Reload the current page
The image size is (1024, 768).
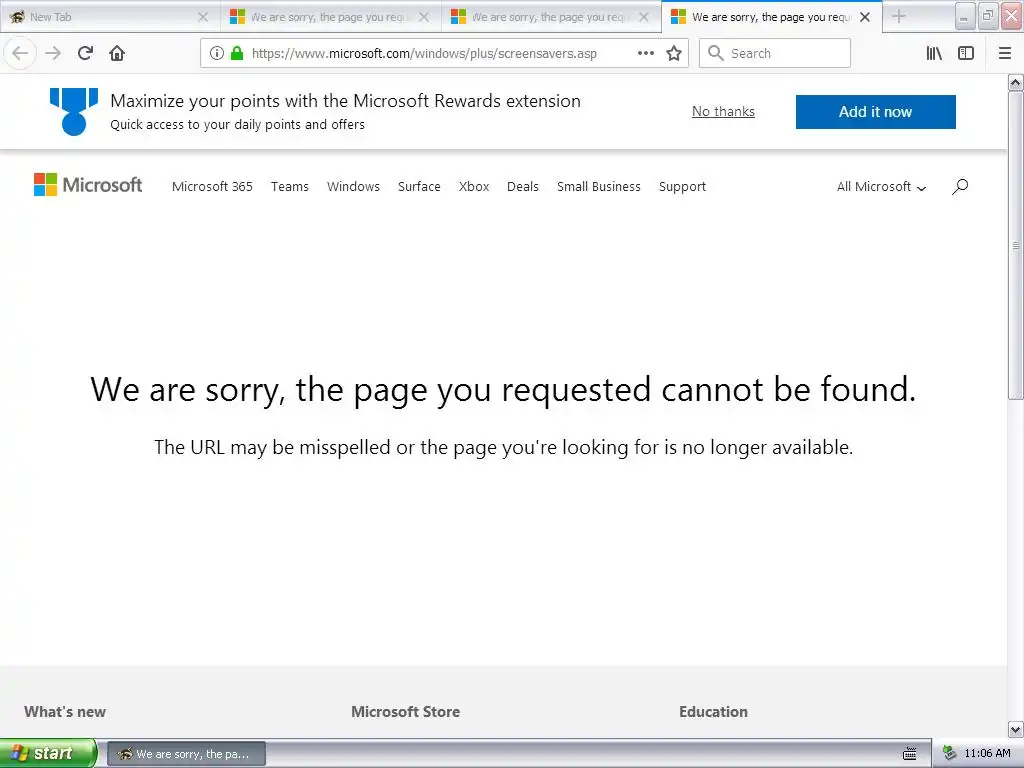point(85,53)
